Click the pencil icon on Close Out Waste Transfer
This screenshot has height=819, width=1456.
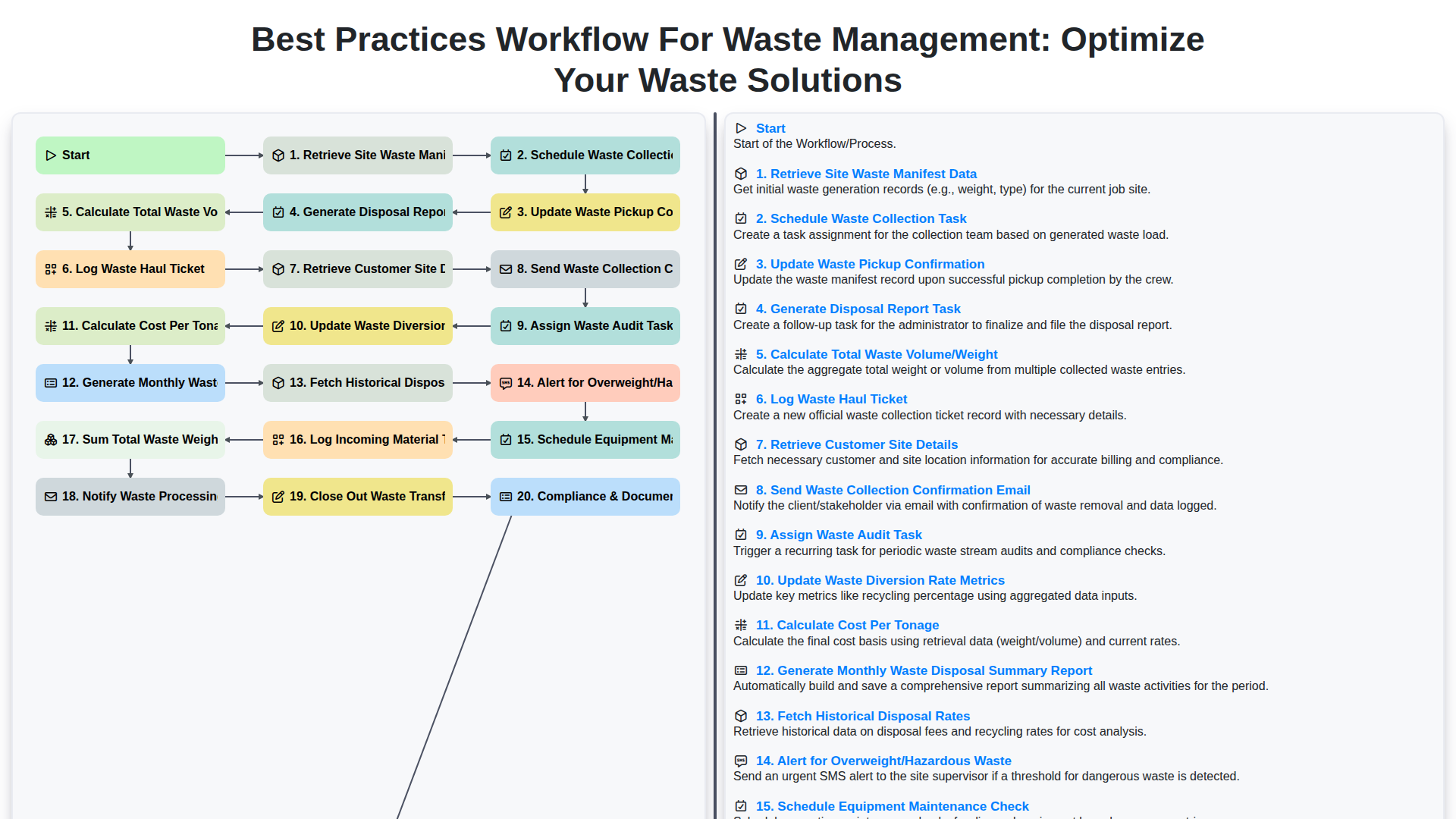[x=278, y=496]
